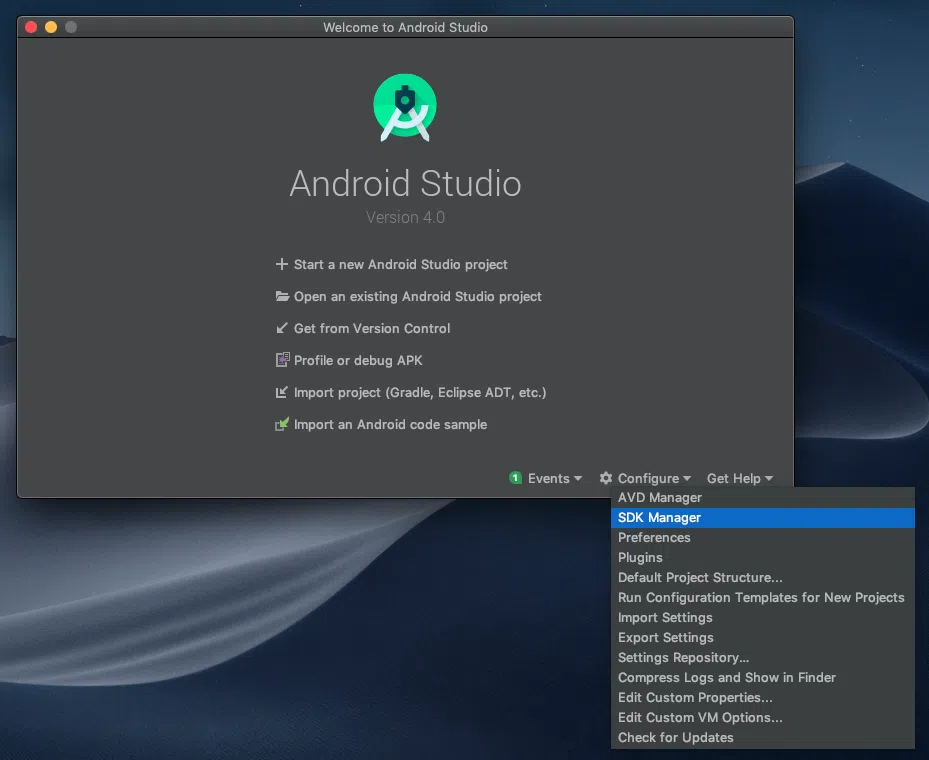Open Settings Repository... entry
929x760 pixels.
(763, 658)
